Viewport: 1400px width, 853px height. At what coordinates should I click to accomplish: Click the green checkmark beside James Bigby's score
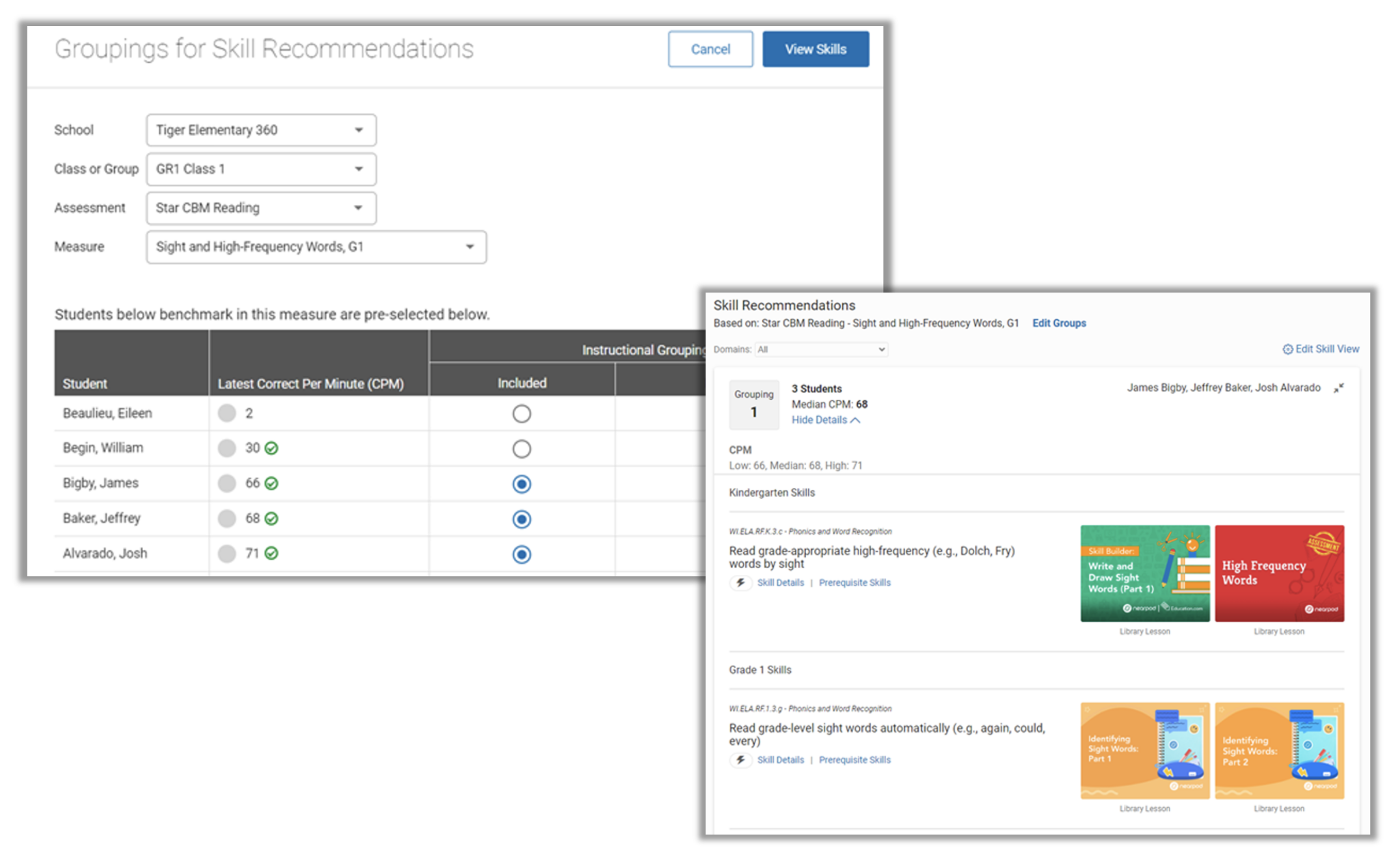tap(271, 483)
